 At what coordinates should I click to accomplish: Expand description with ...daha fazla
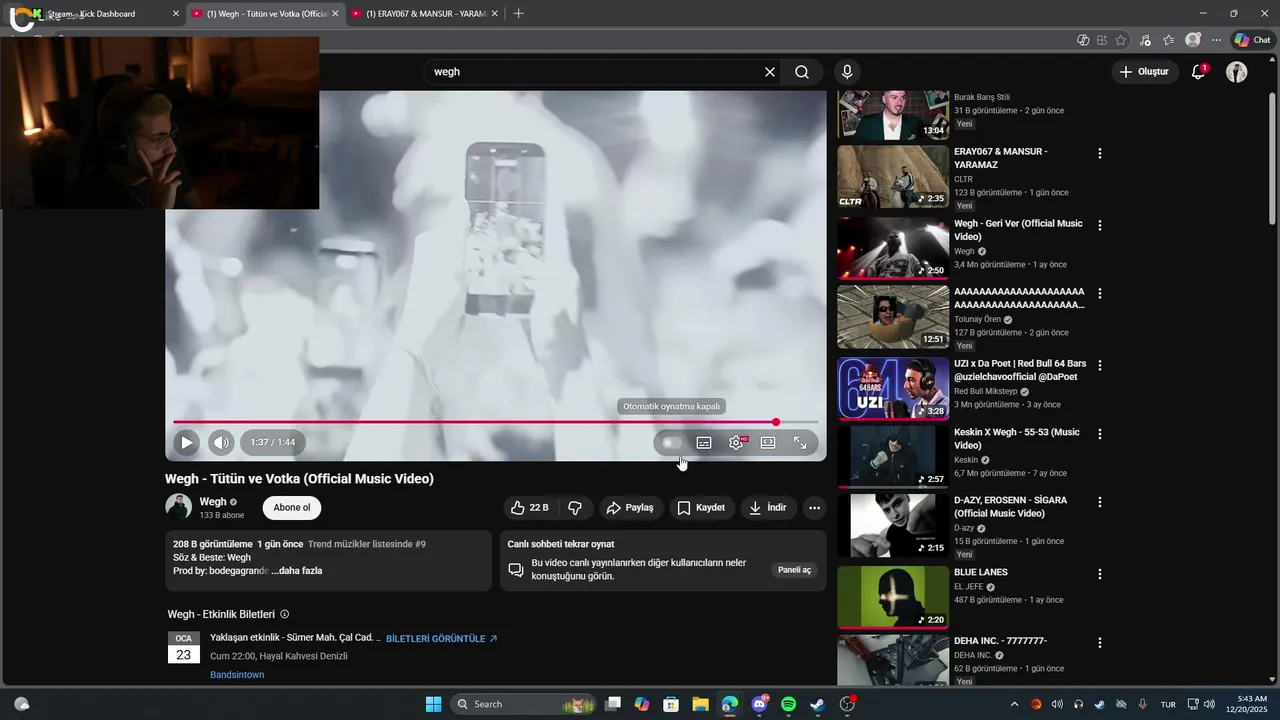pyautogui.click(x=297, y=571)
